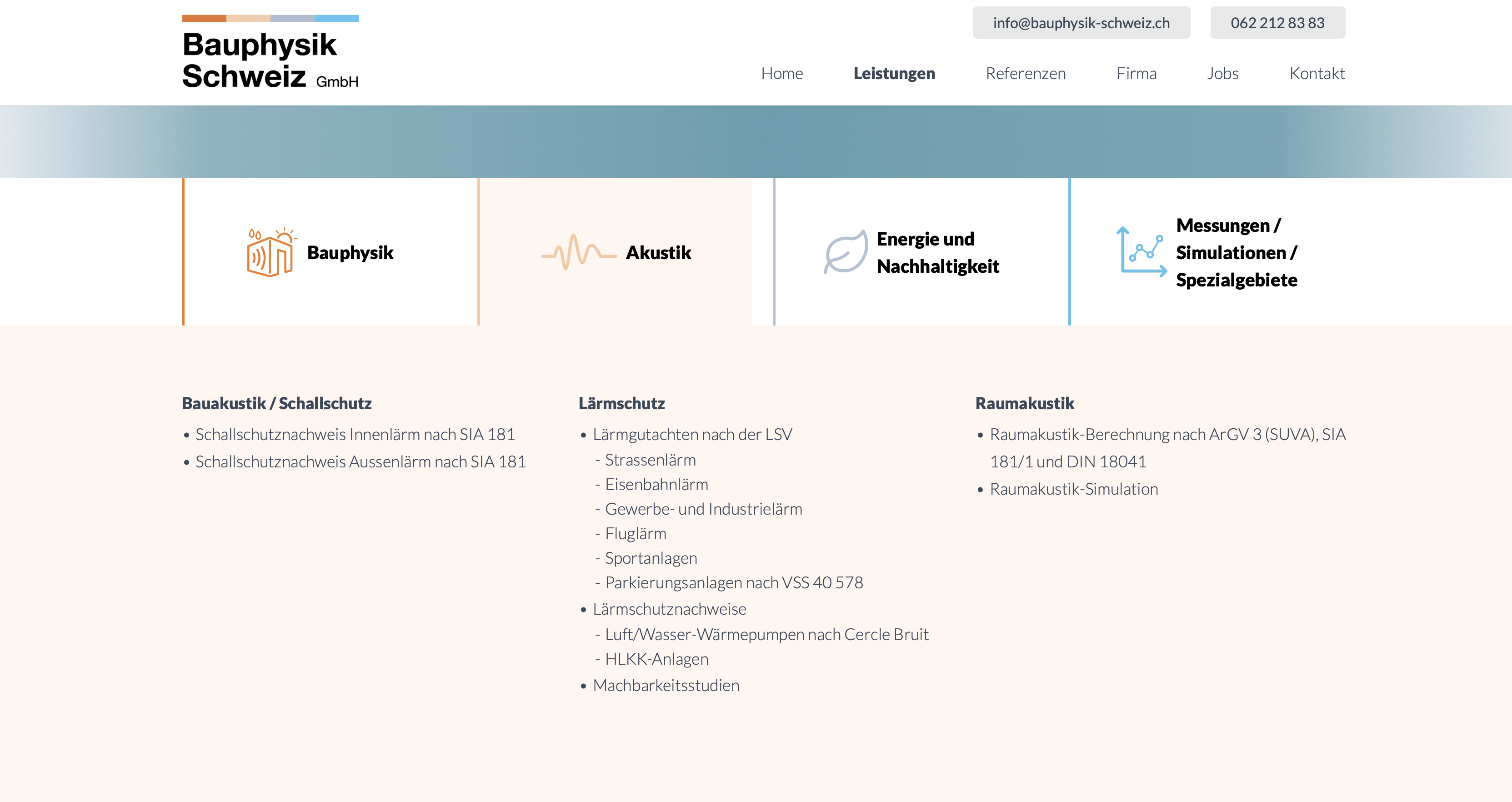This screenshot has height=802, width=1512.
Task: Open Messungen / Simulationen / Spezialgebiete tab
Action: [x=1207, y=252]
